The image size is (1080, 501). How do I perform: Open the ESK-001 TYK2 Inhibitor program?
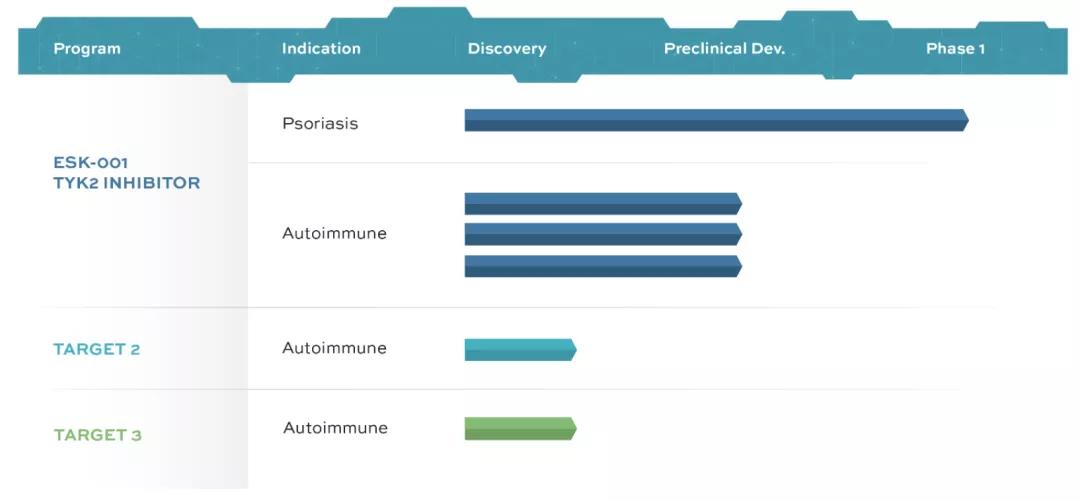[x=126, y=173]
